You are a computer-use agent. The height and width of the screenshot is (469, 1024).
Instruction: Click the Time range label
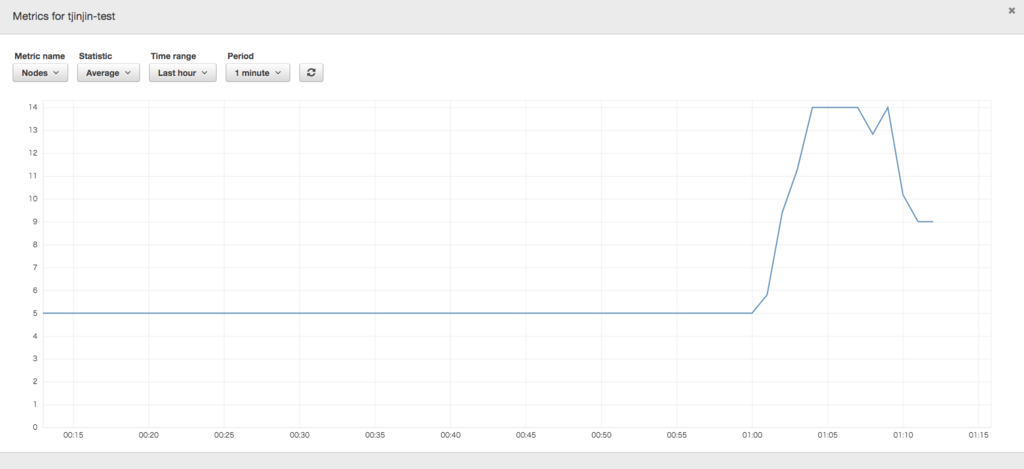[x=173, y=56]
